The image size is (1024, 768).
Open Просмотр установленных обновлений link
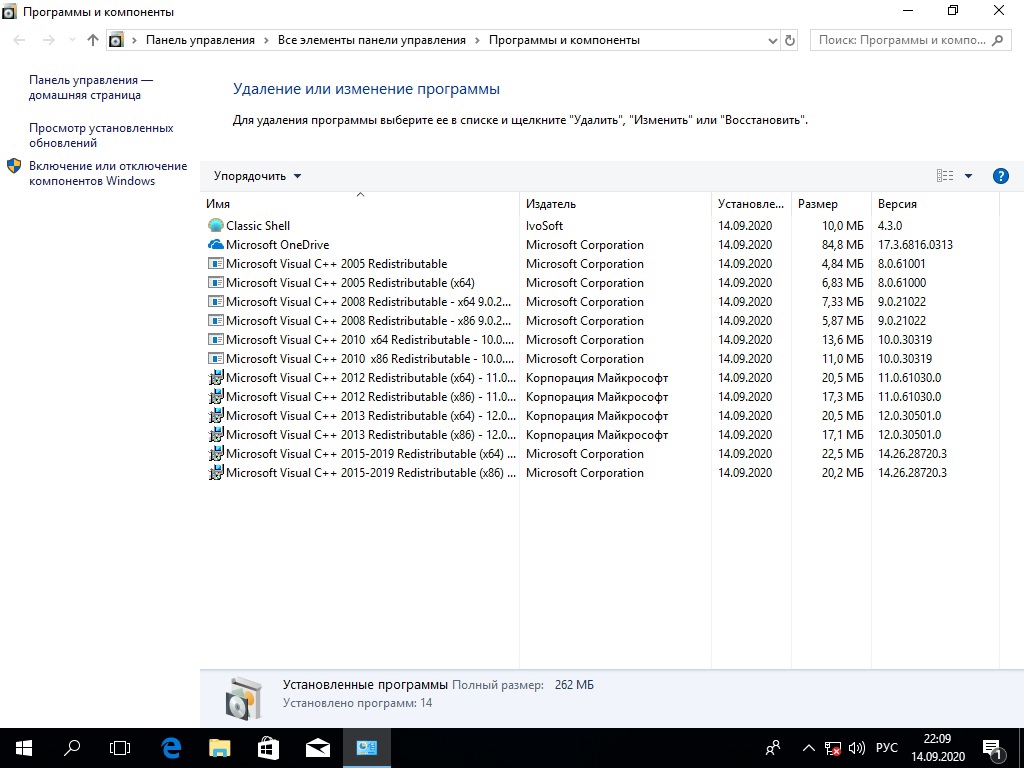(101, 135)
